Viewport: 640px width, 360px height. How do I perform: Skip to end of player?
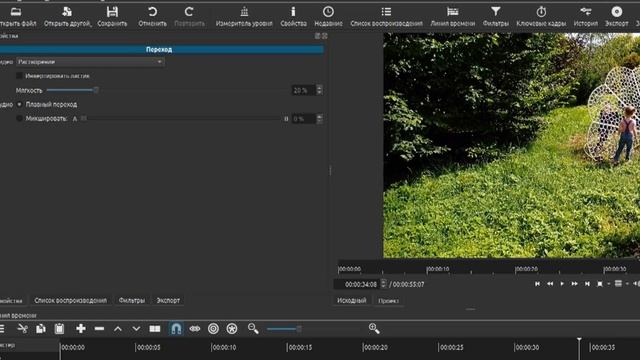[587, 284]
